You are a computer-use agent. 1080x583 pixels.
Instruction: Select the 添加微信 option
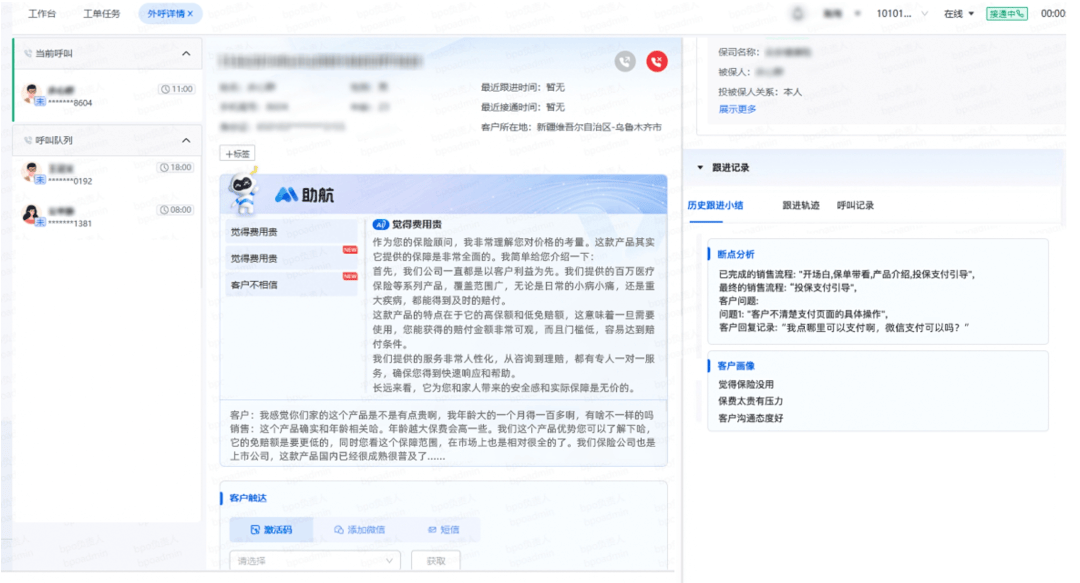pyautogui.click(x=359, y=530)
